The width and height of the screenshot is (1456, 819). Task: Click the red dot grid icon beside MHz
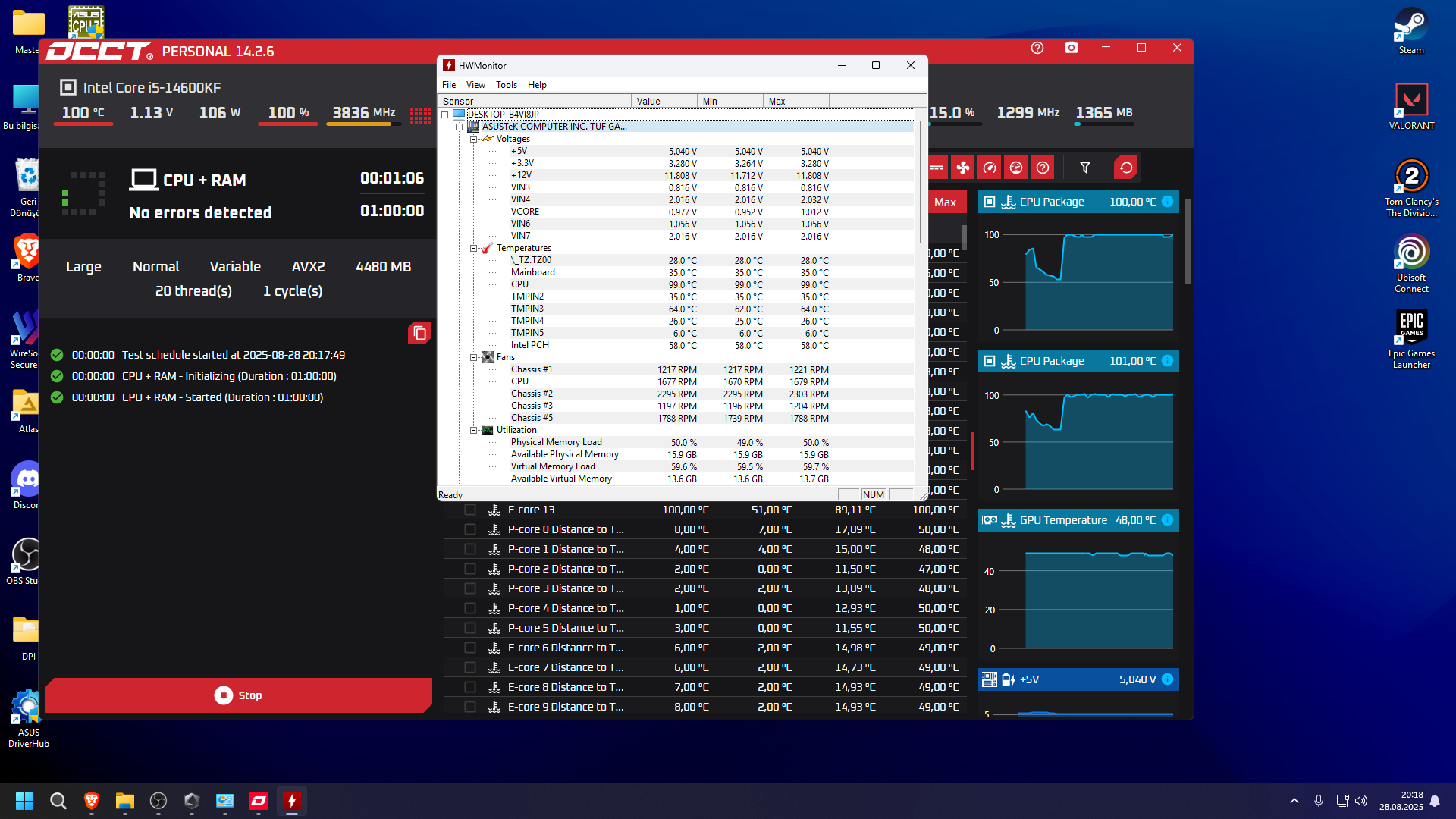pos(421,115)
